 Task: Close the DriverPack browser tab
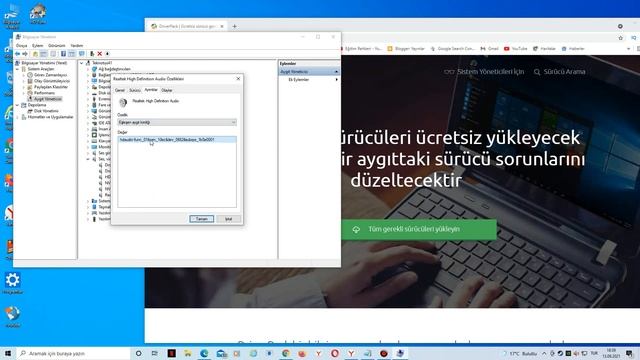[x=222, y=26]
